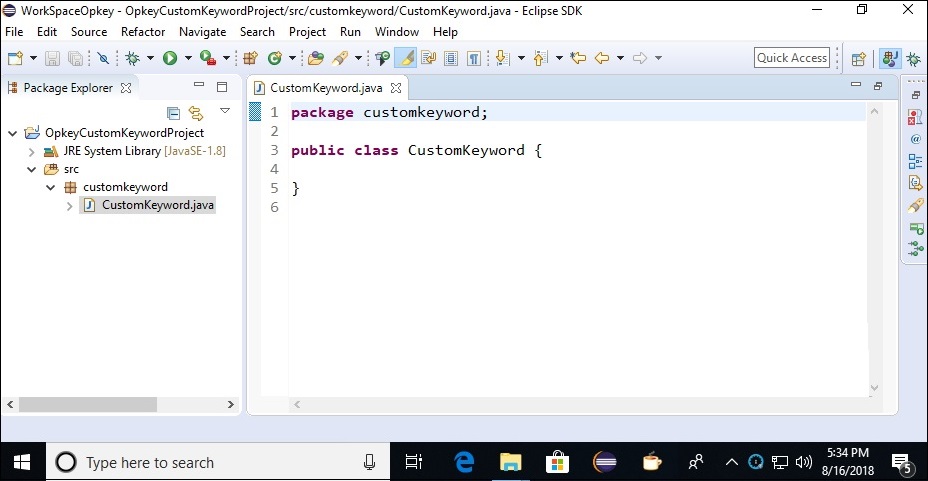Image resolution: width=928 pixels, height=481 pixels.
Task: Click into the Quick Access field
Action: point(792,58)
